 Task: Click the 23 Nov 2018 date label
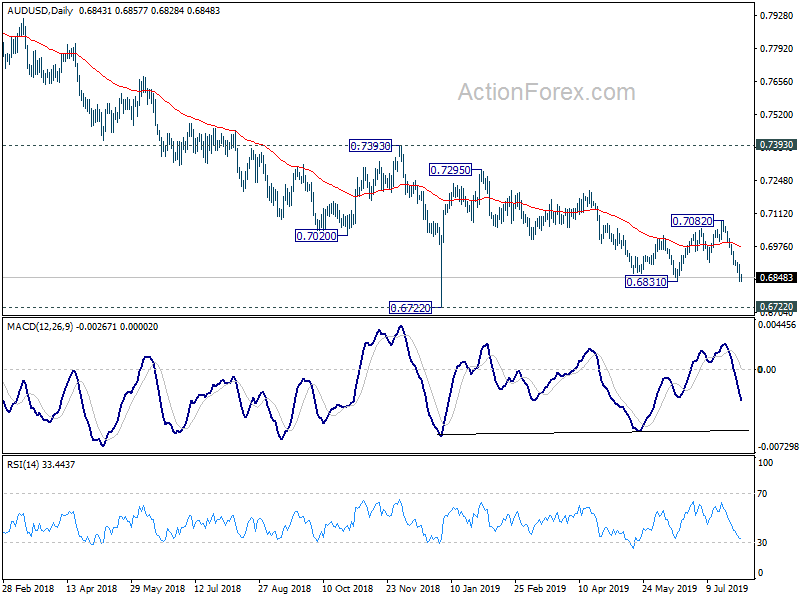pos(413,588)
